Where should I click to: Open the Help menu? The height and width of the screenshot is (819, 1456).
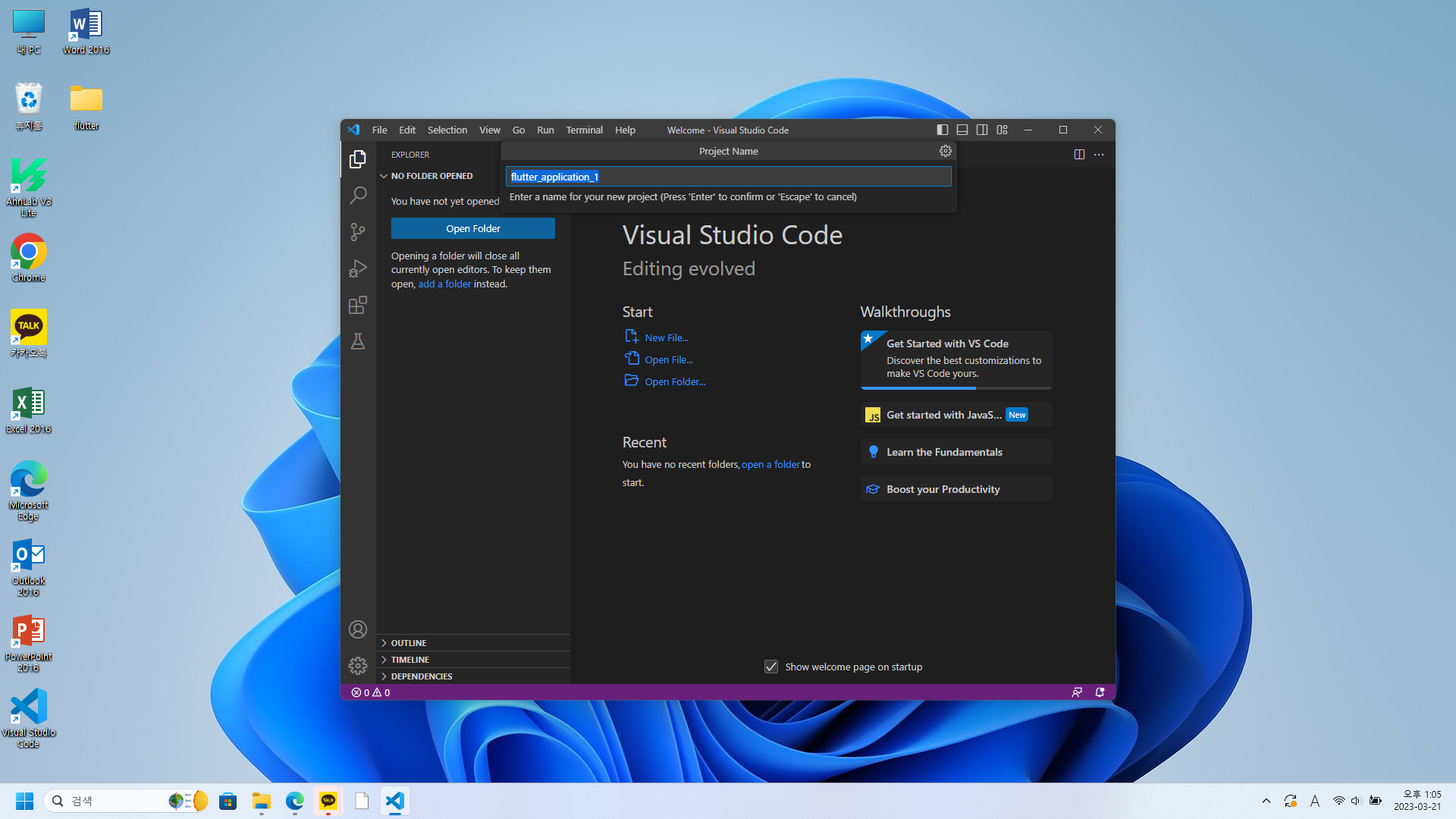[626, 130]
